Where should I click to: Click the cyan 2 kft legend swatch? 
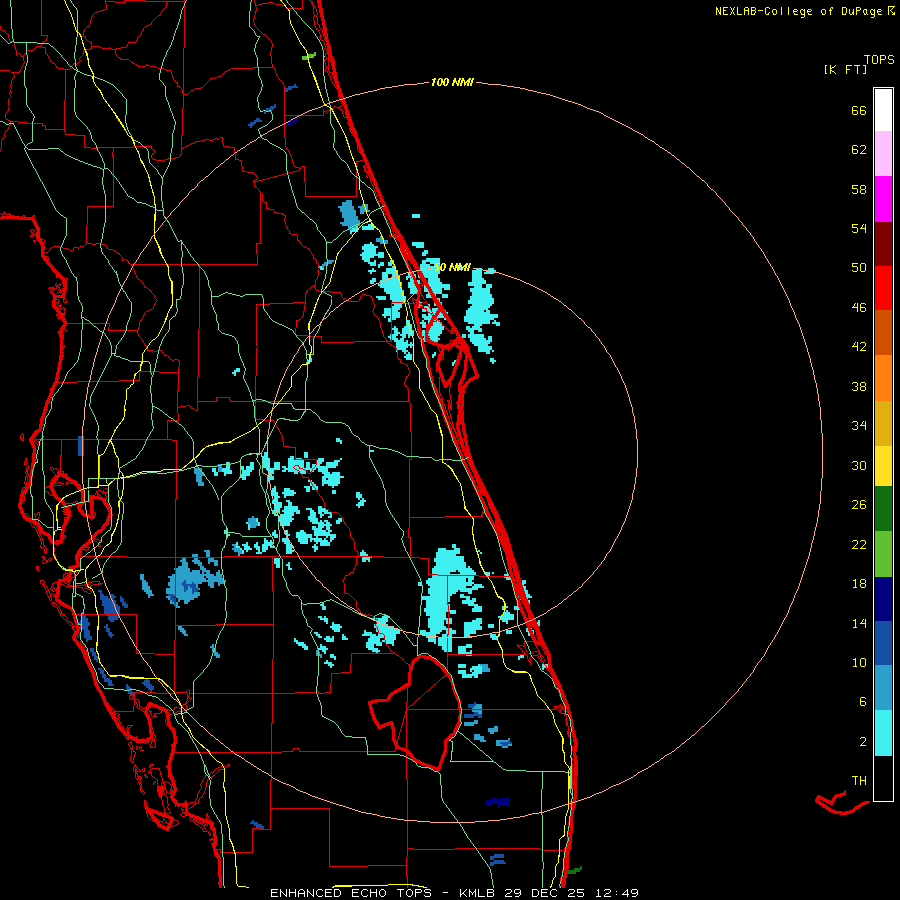[x=883, y=733]
